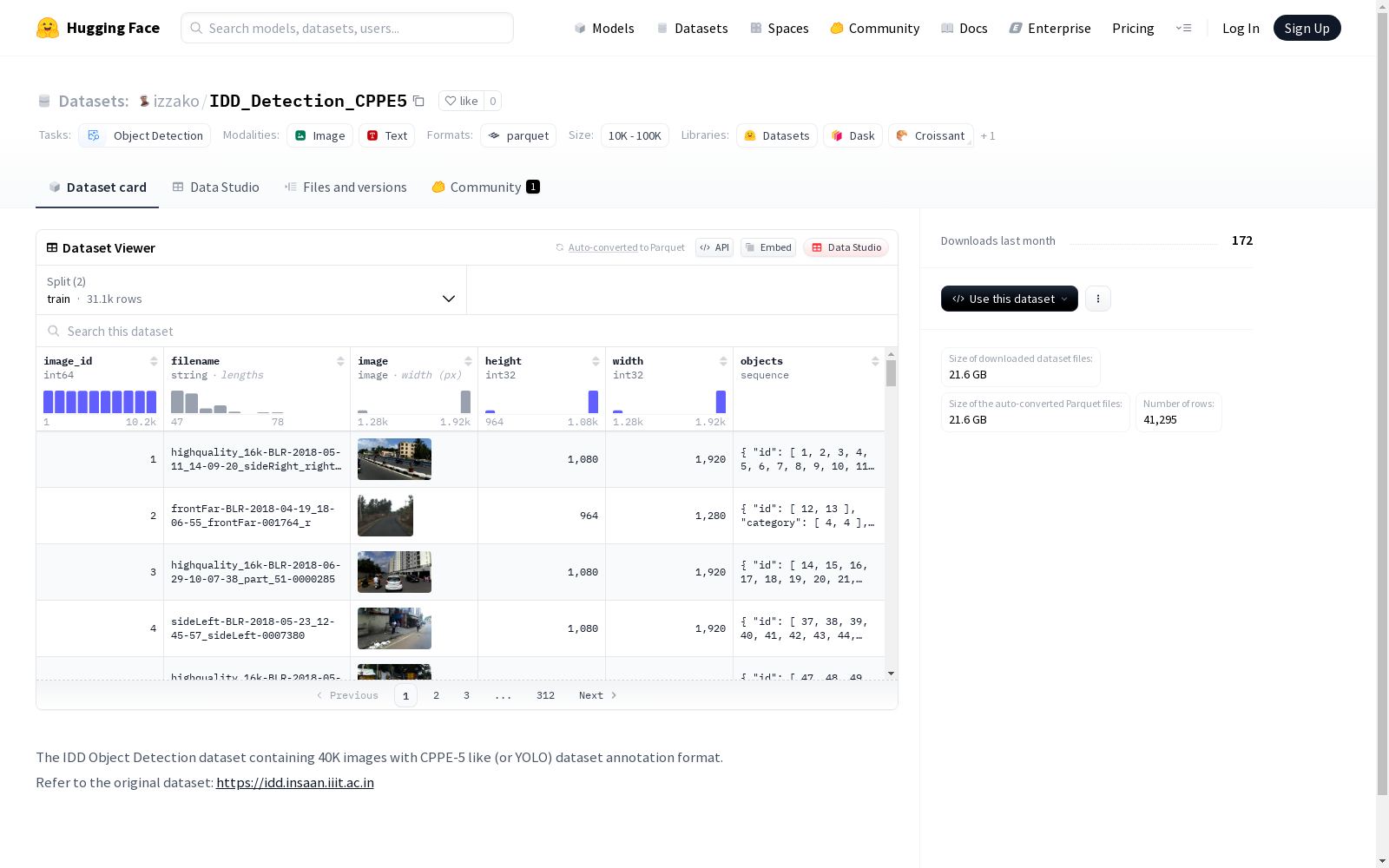The image size is (1389, 868).
Task: Open the Community tab with 1 discussion
Action: click(486, 187)
